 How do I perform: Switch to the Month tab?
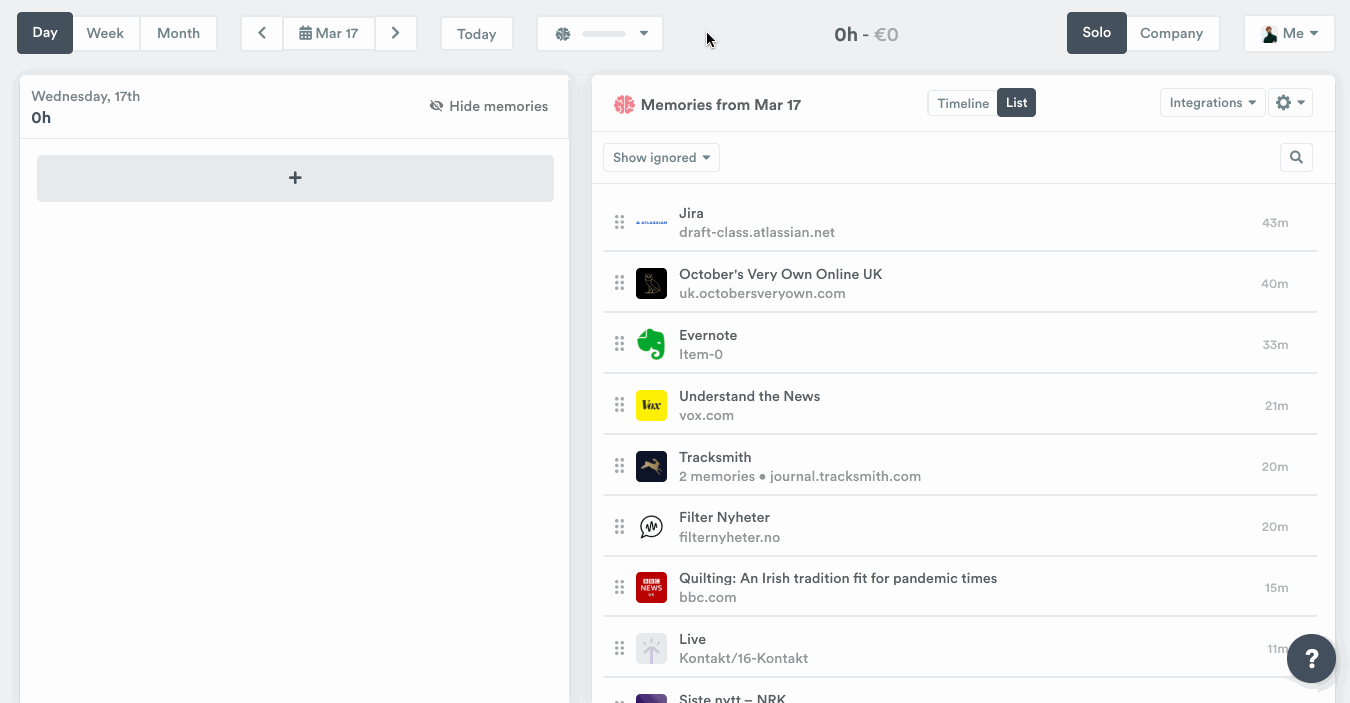[x=178, y=33]
